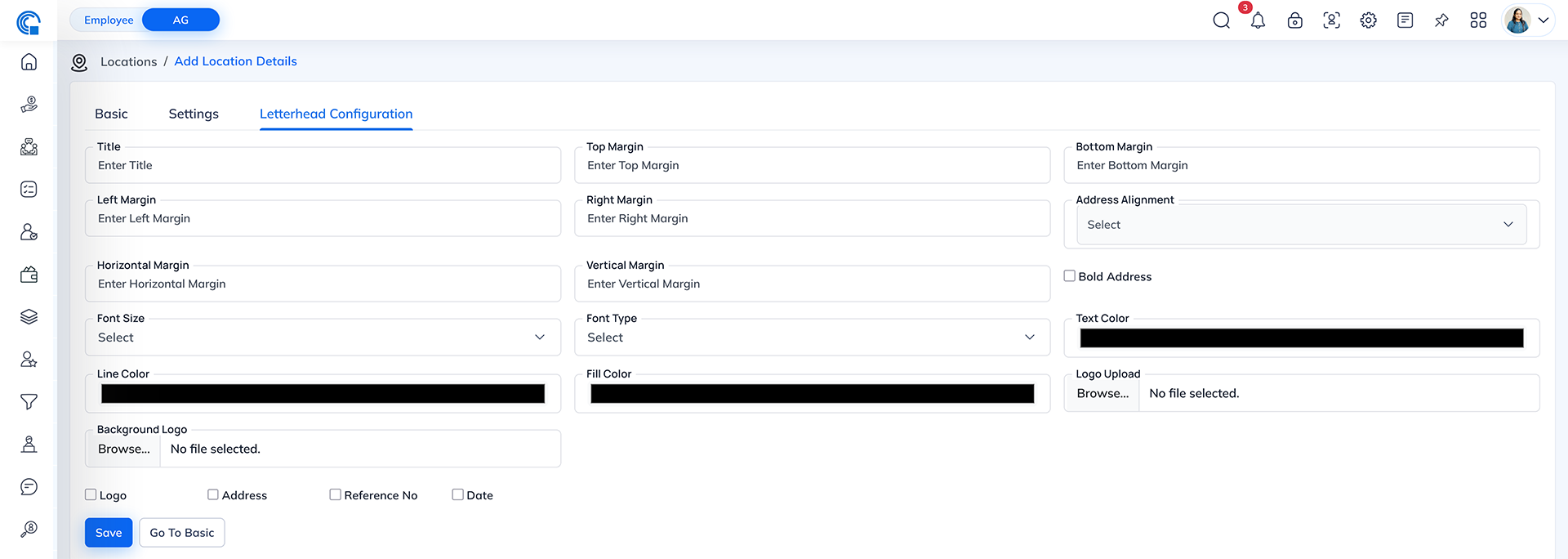Open the Font Type dropdown
Screen dimensions: 1568x559
pos(812,338)
